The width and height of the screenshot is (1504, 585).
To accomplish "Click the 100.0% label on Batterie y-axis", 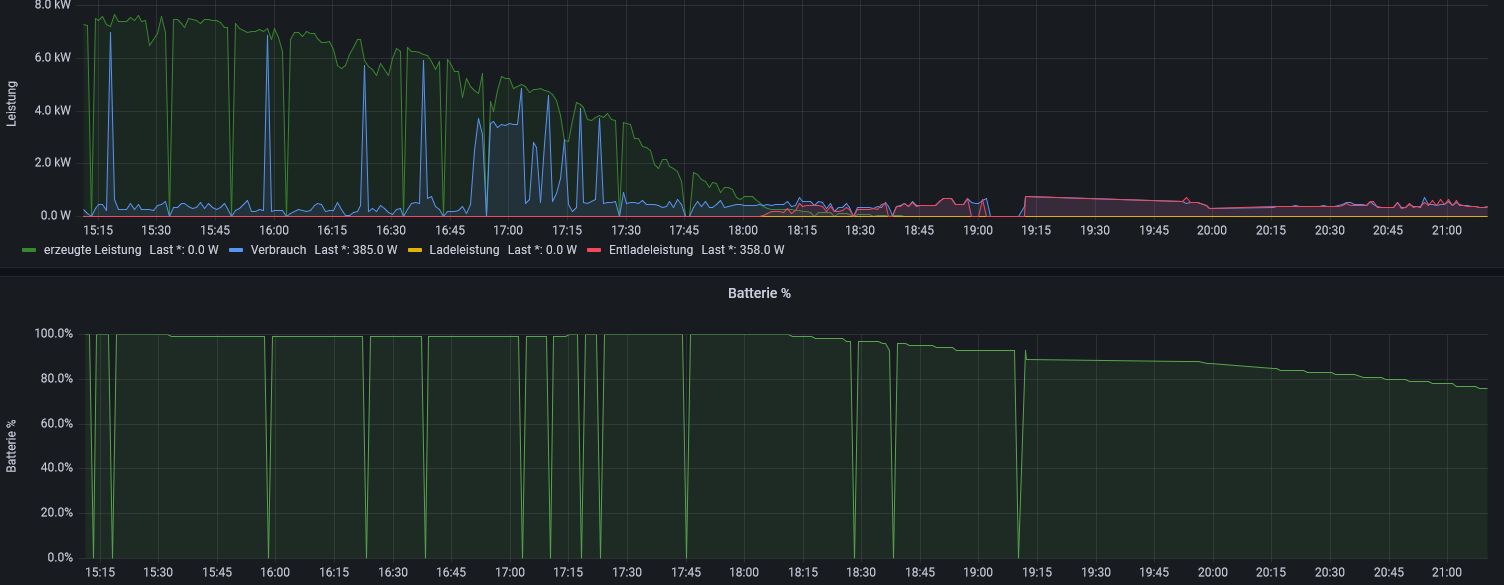I will [x=53, y=334].
